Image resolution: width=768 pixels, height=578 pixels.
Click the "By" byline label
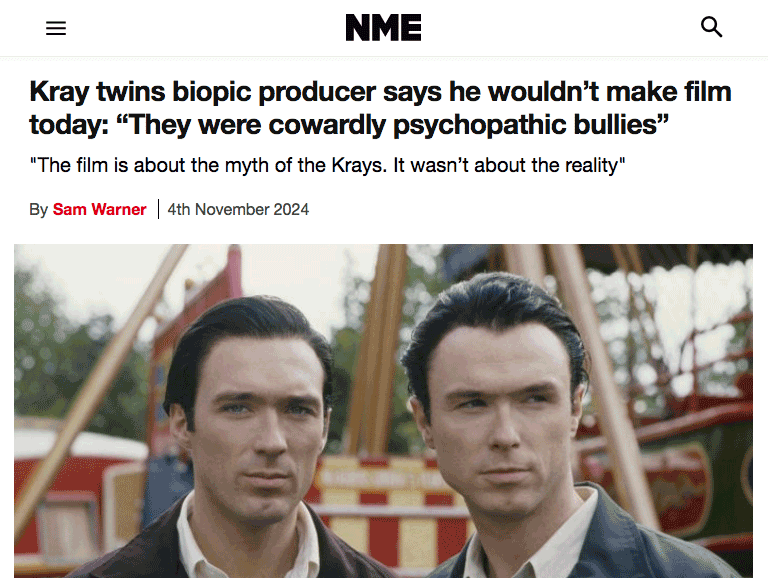coord(38,210)
